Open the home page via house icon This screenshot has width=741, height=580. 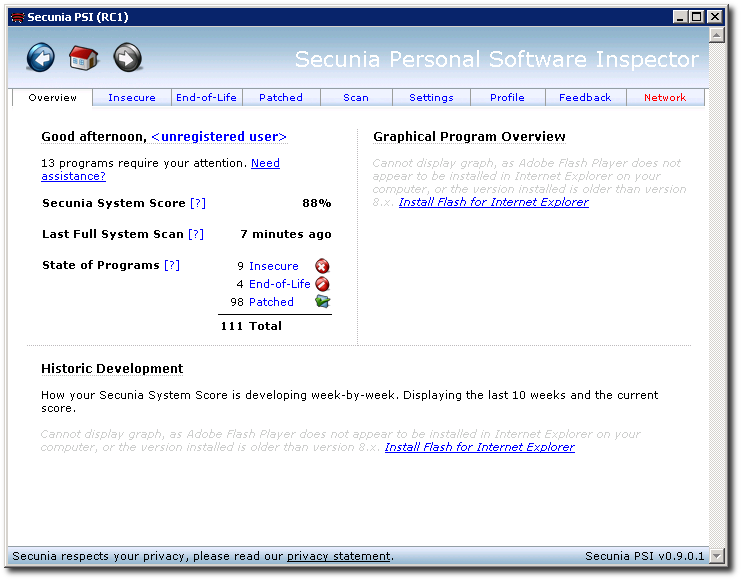(x=84, y=58)
